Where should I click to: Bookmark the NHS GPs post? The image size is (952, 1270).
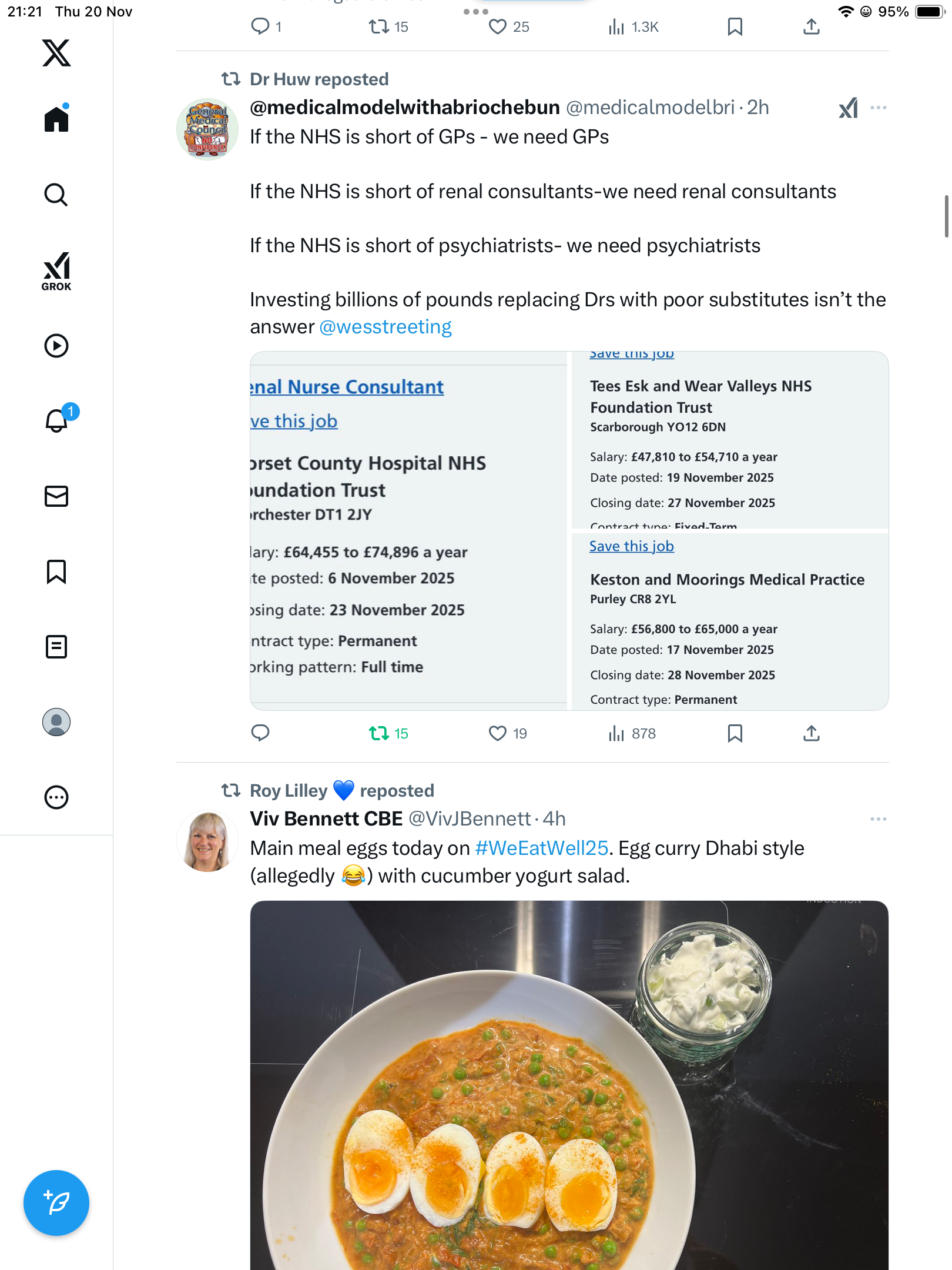click(x=735, y=733)
